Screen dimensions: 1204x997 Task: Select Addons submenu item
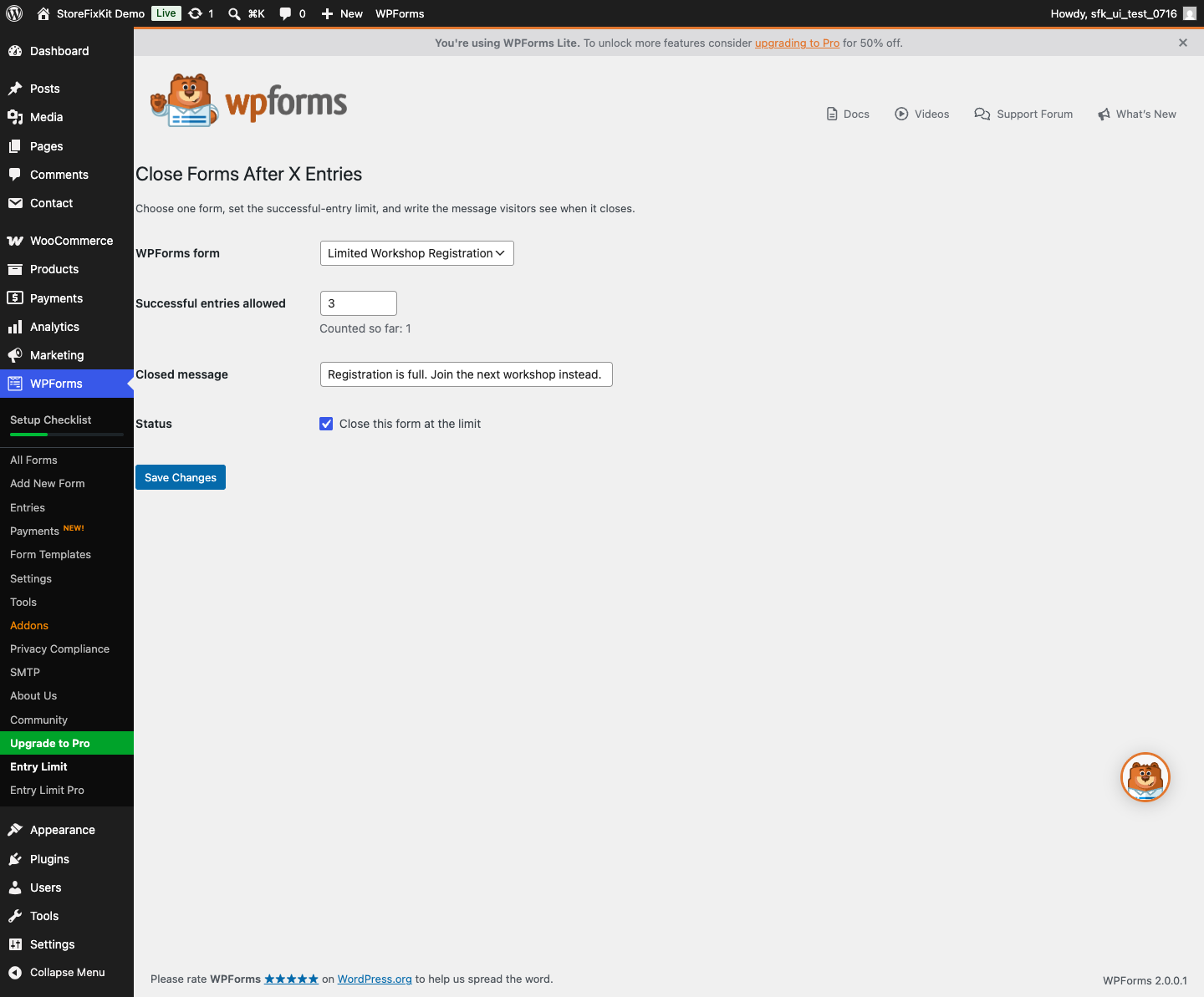pos(29,625)
